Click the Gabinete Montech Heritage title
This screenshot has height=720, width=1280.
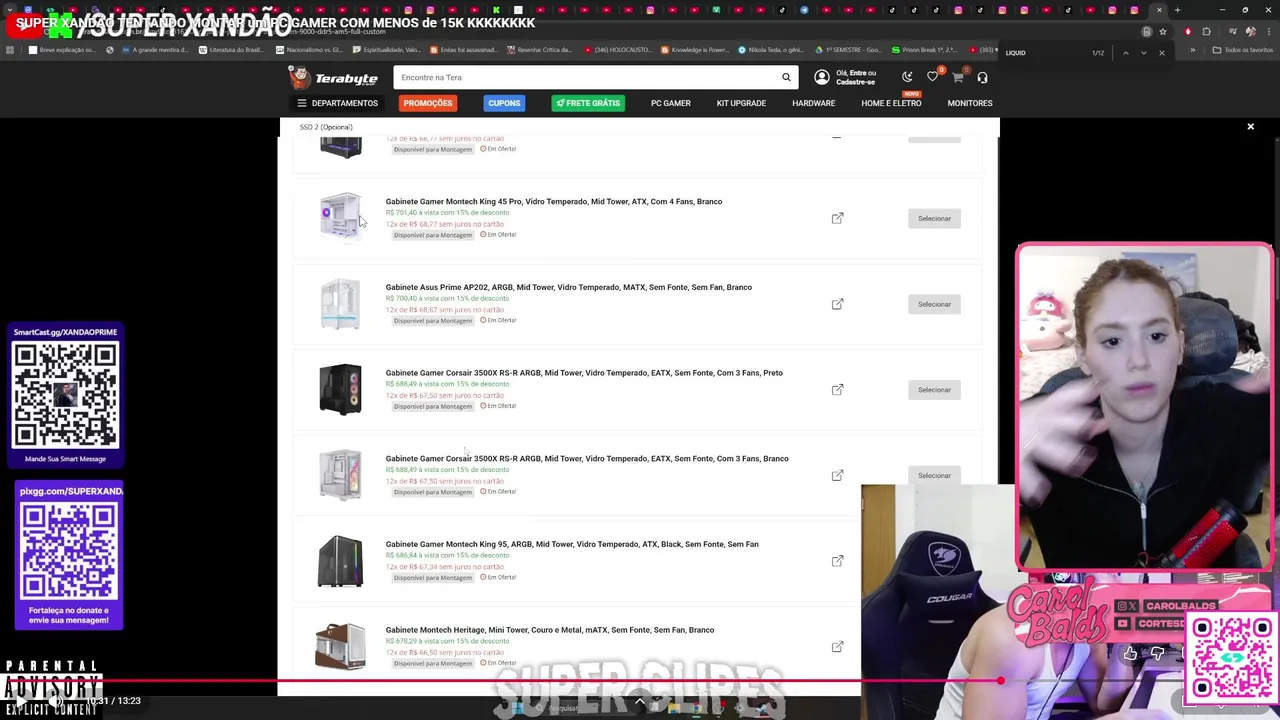pyautogui.click(x=550, y=630)
